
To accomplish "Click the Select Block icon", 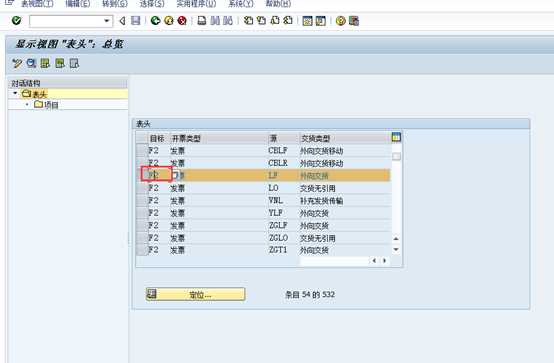I will coord(60,64).
